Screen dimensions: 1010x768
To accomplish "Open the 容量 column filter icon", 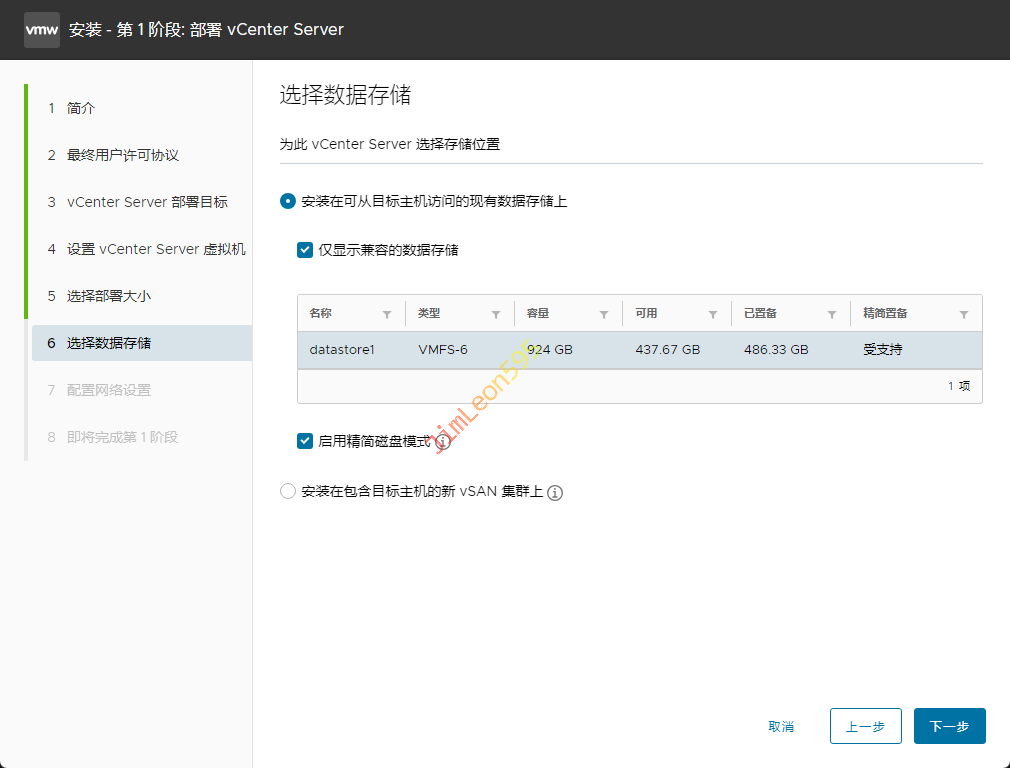I will [604, 314].
